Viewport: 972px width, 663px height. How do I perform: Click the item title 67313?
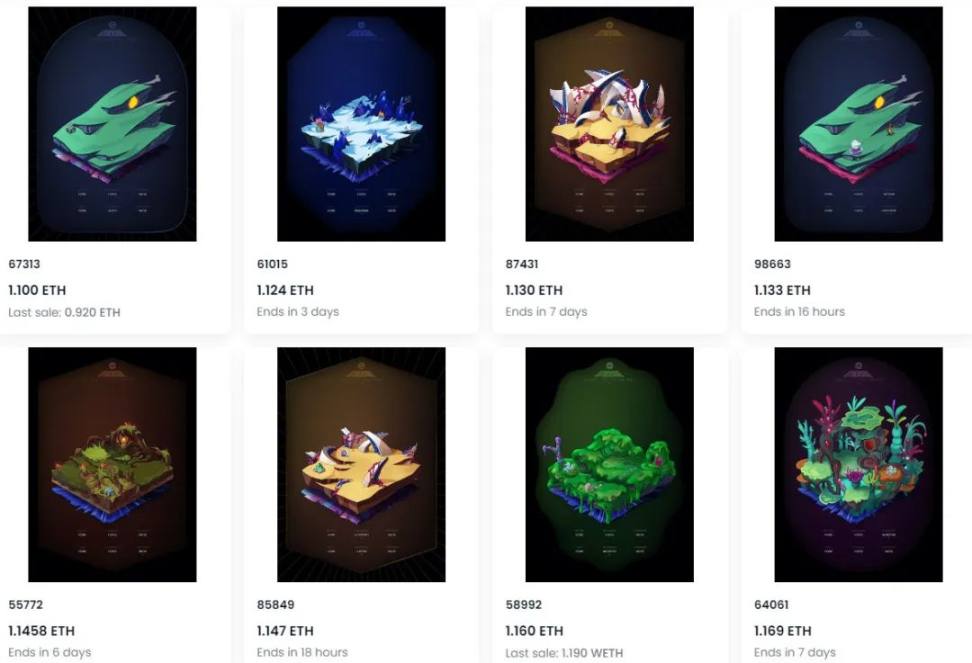pyautogui.click(x=24, y=264)
